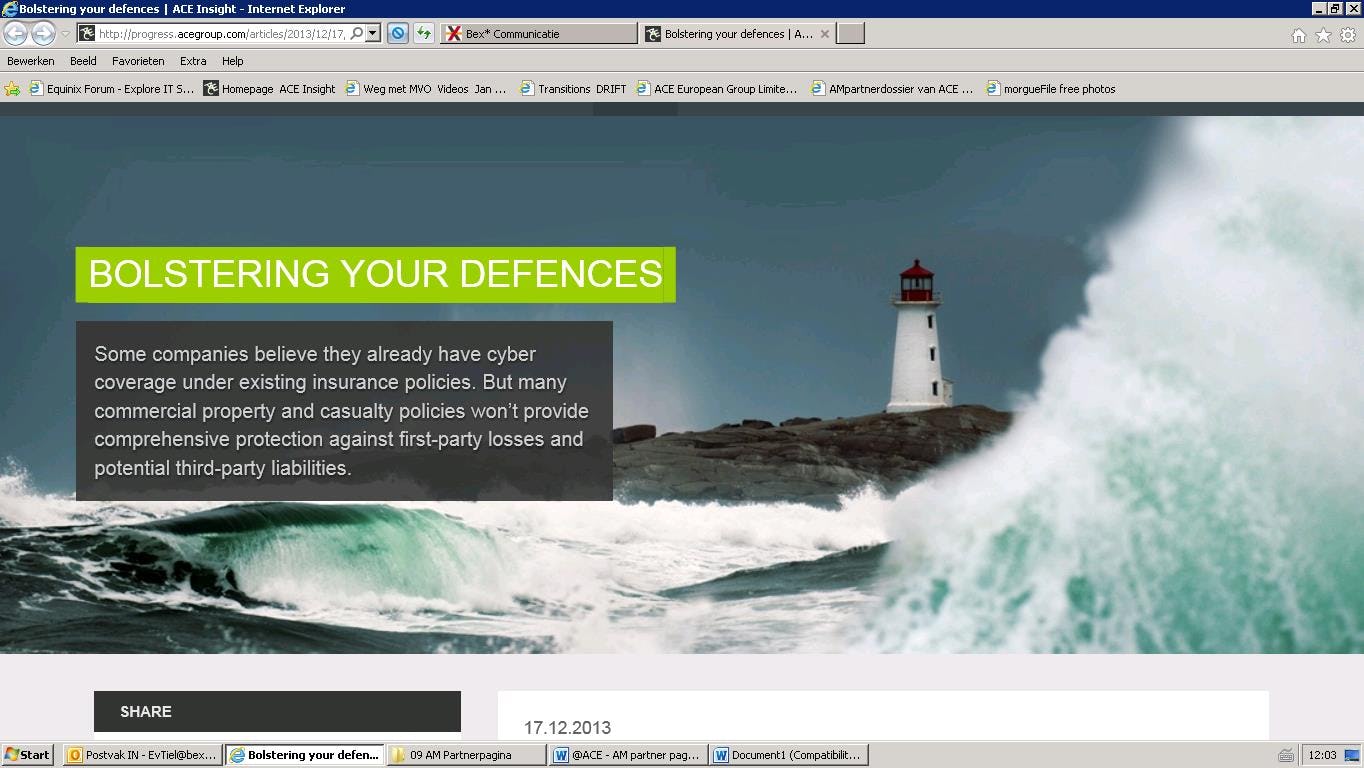The height and width of the screenshot is (768, 1364).
Task: Open a new blank tab
Action: 850,34
